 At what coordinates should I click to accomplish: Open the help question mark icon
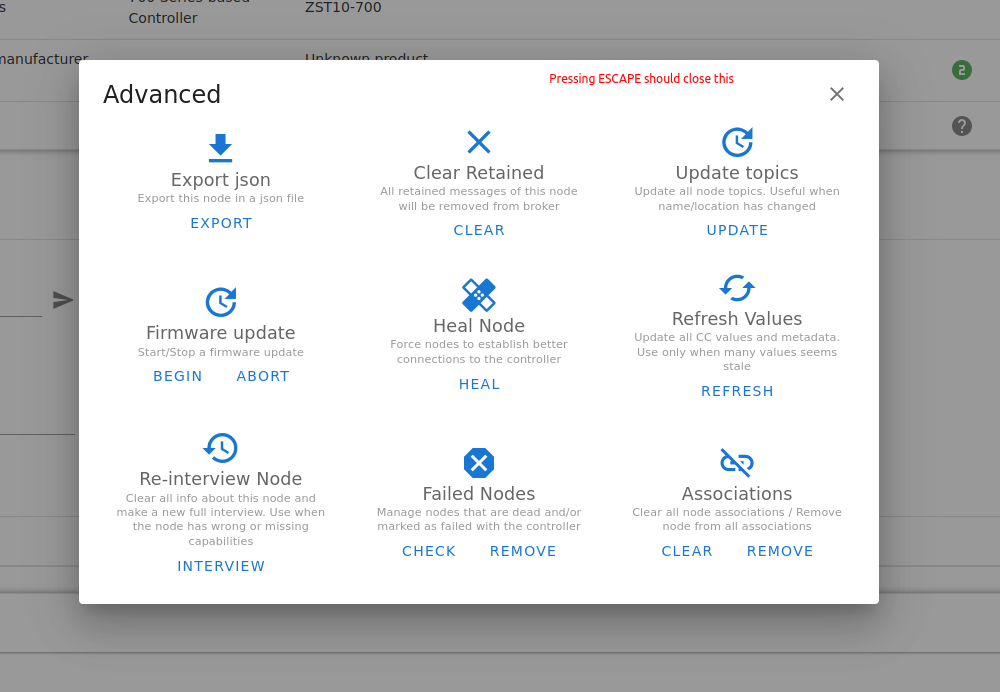pos(961,126)
